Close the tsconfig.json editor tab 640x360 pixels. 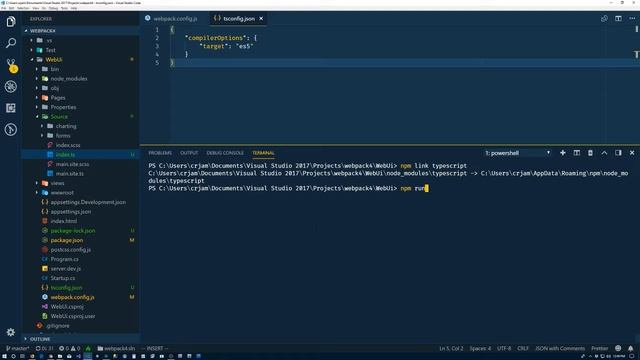pos(261,18)
